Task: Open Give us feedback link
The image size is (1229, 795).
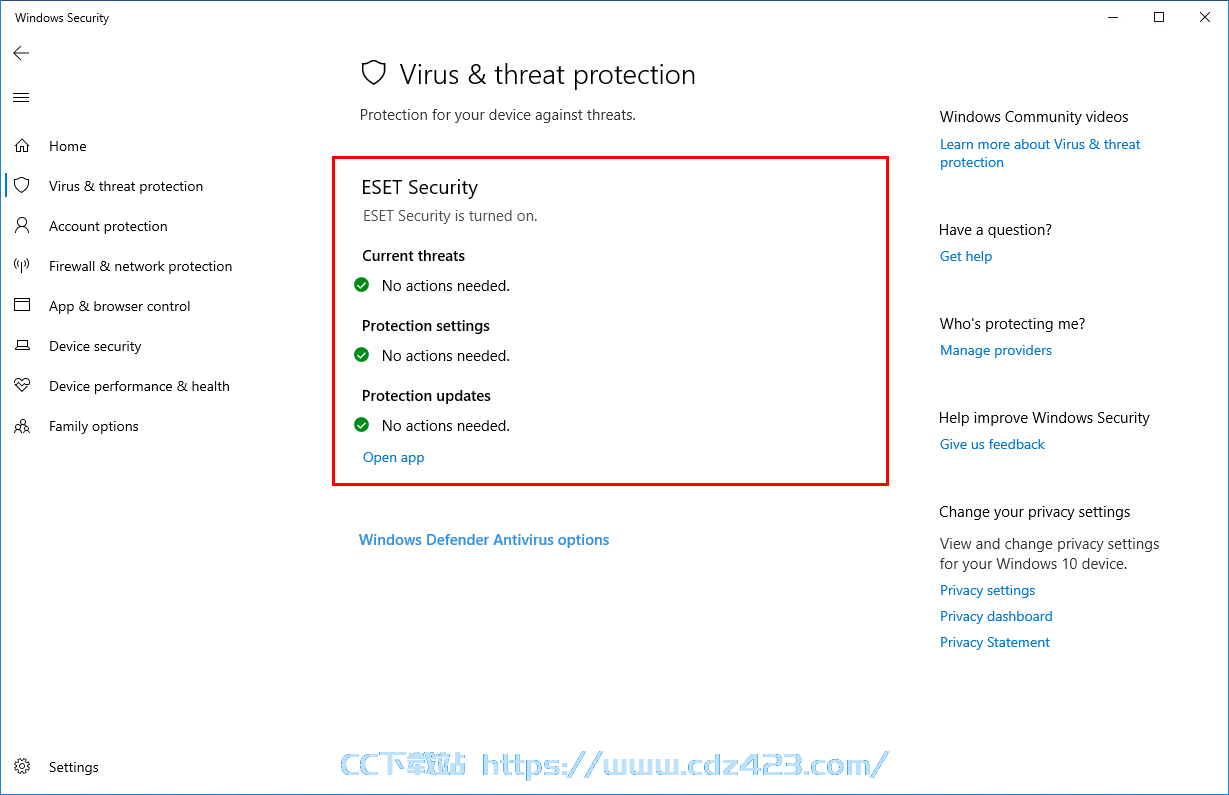Action: tap(992, 444)
